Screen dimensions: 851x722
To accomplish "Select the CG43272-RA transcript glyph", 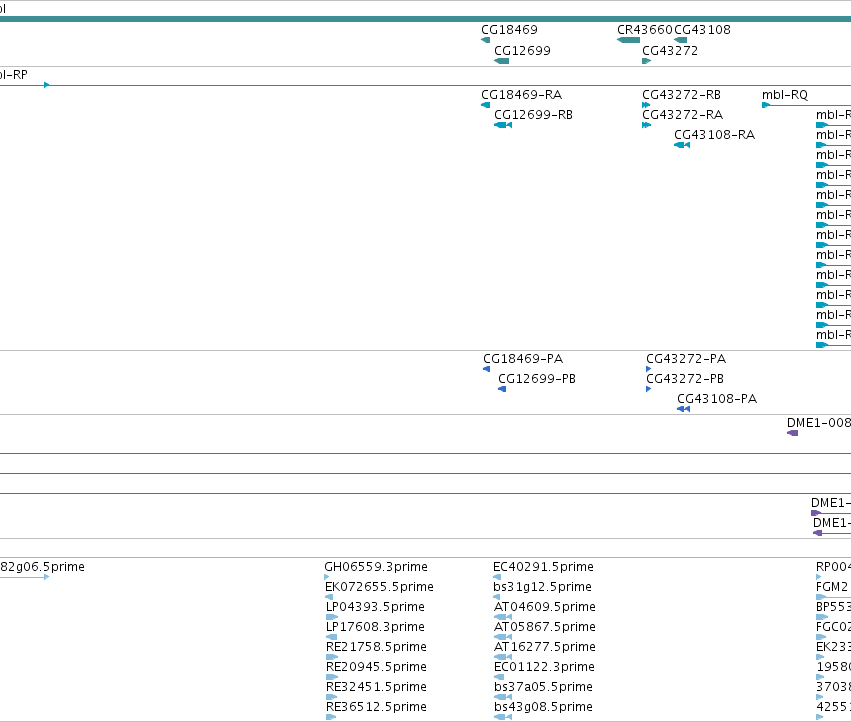I will coord(646,125).
